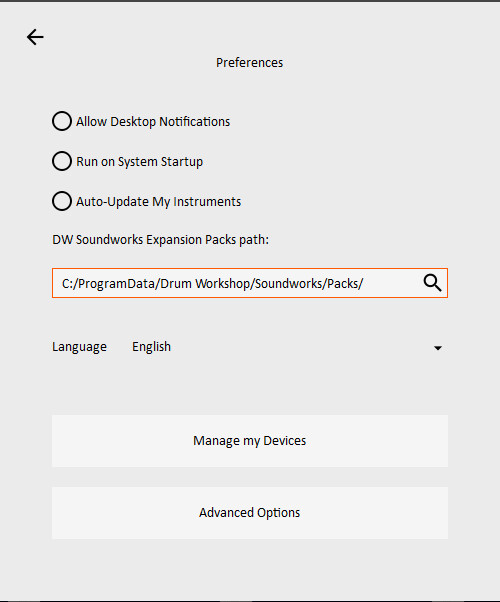500x602 pixels.
Task: Click the Language label
Action: (79, 347)
